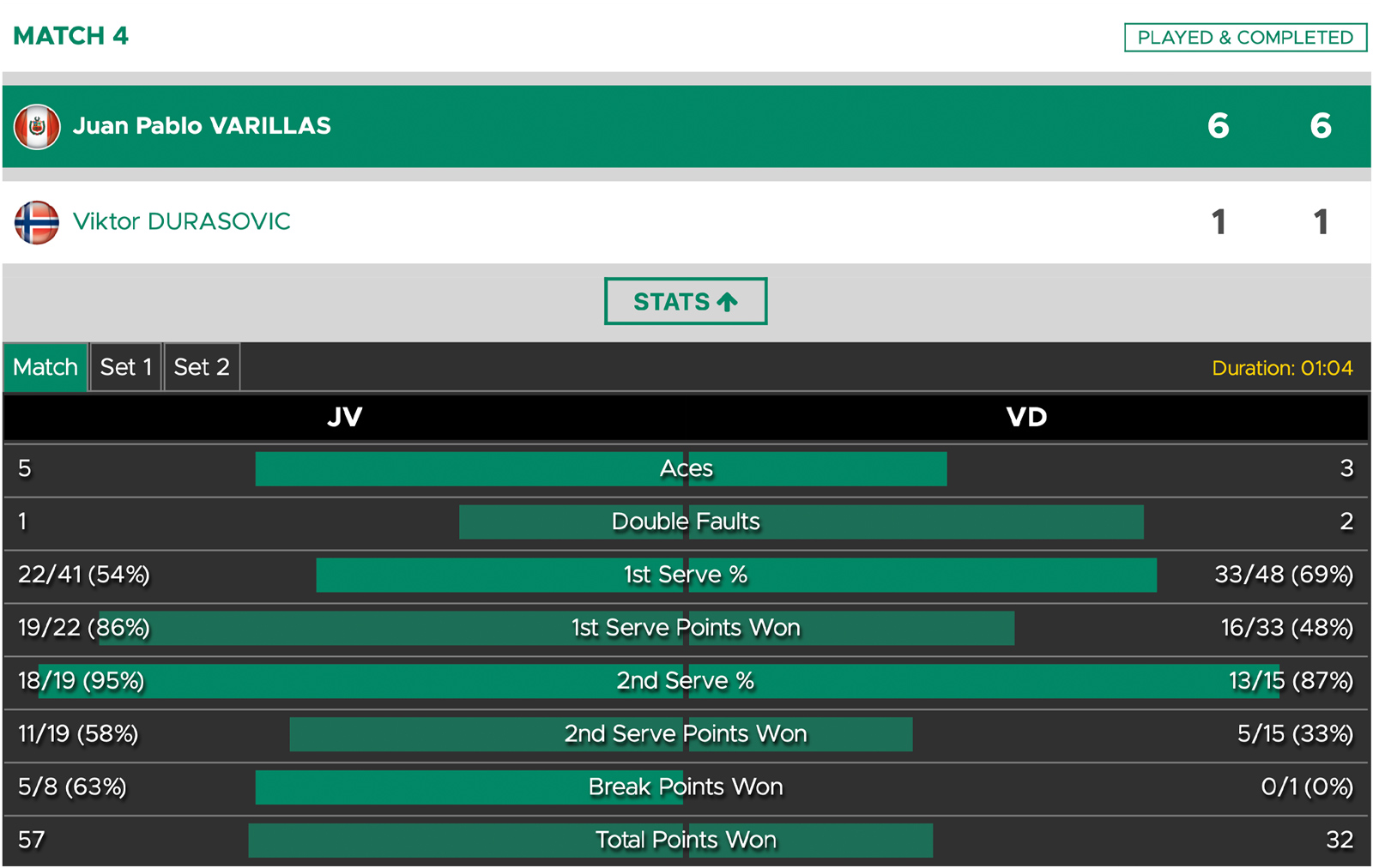This screenshot has width=1373, height=868.
Task: Collapse stats using the STATS arrow button
Action: coord(686,301)
